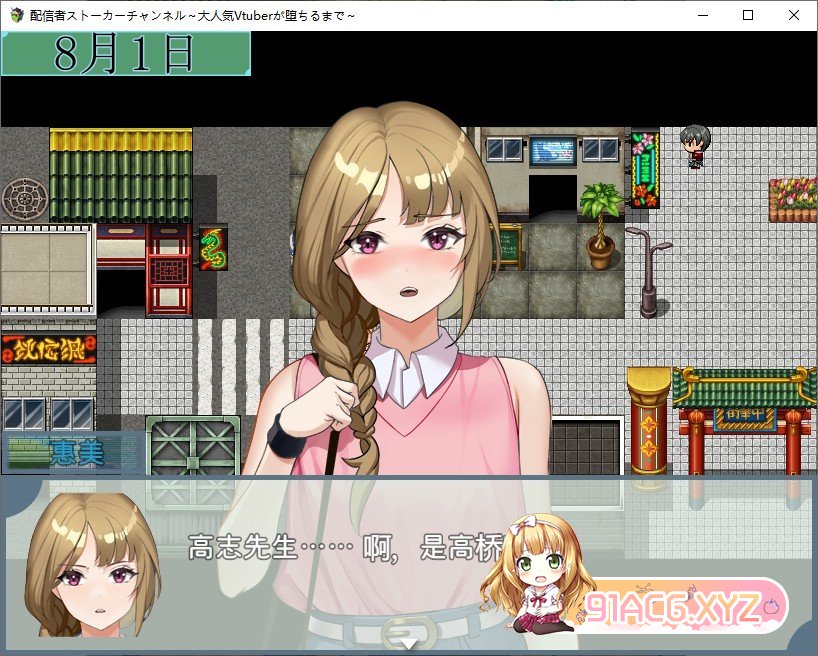The image size is (818, 656).
Task: Click the red neon shop sign
Action: pos(48,348)
